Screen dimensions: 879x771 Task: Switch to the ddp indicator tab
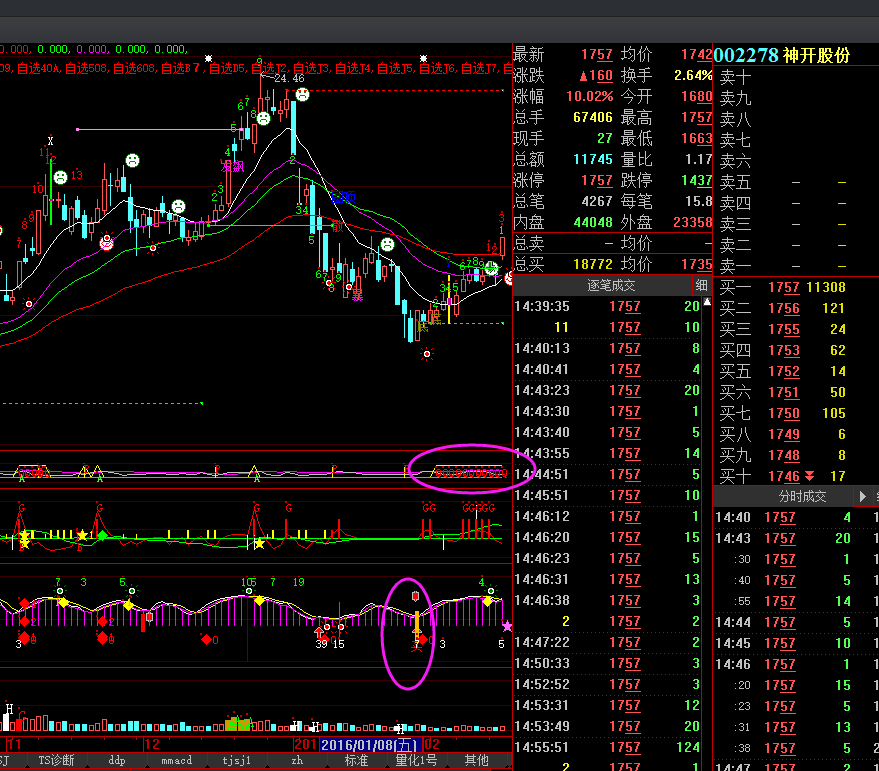[x=117, y=760]
